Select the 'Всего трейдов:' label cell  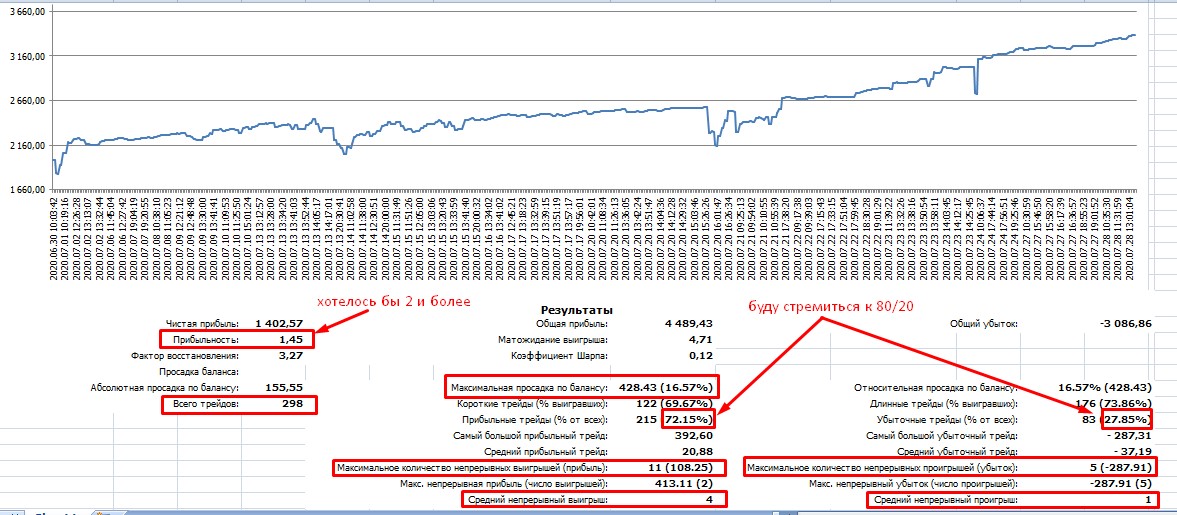pyautogui.click(x=206, y=404)
